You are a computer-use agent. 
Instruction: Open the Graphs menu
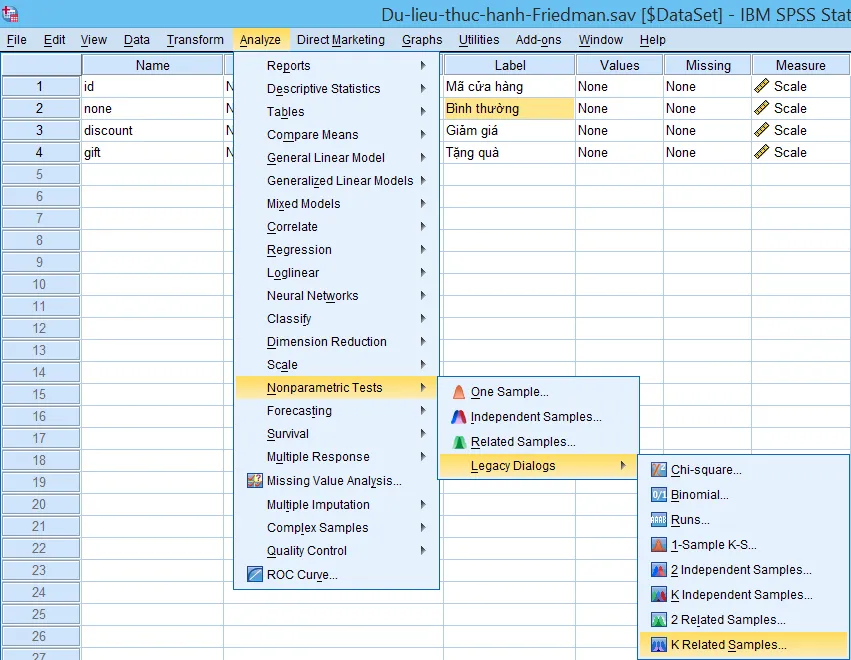coord(421,39)
